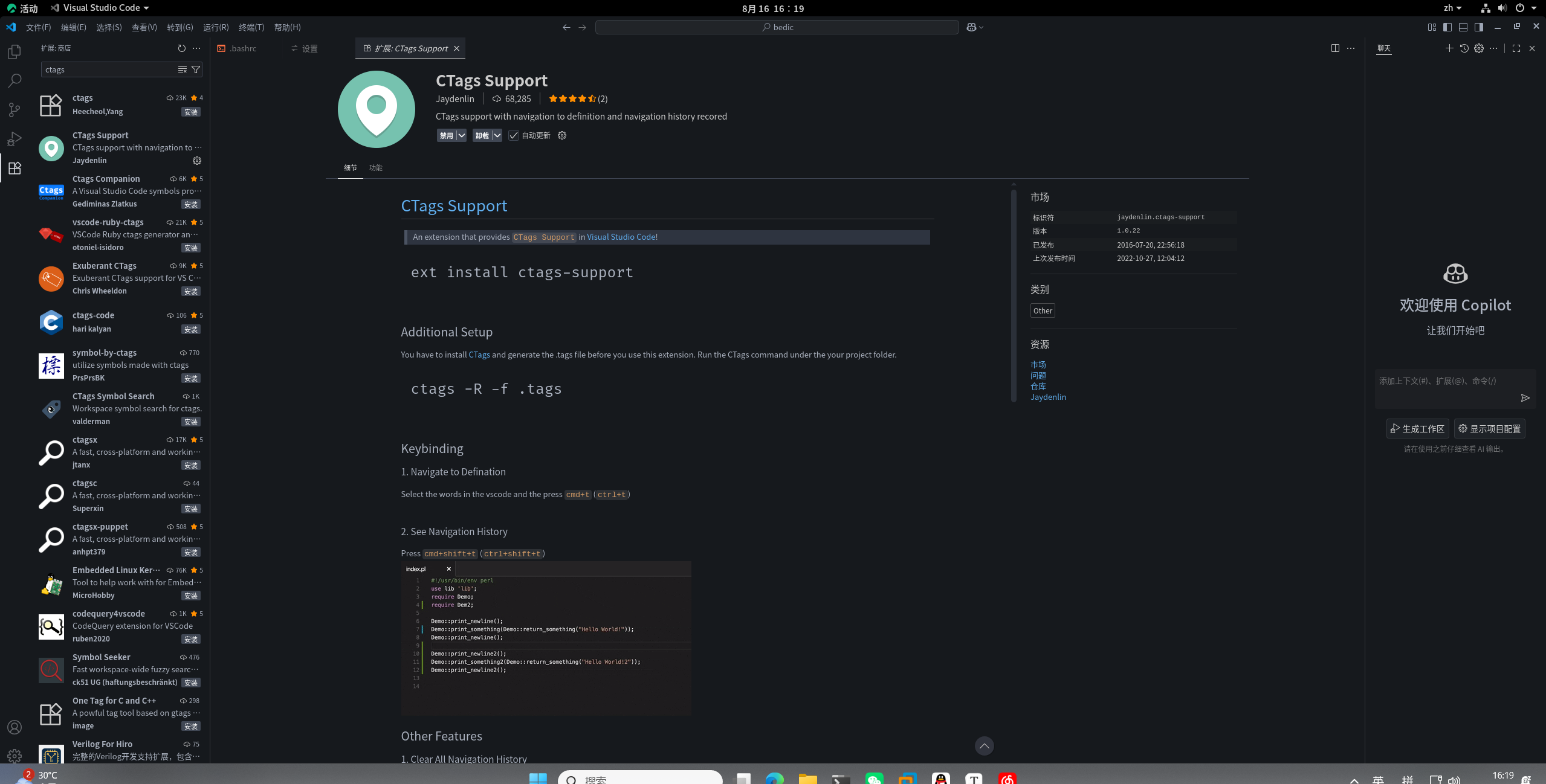Refresh the extensions marketplace list
1546x784 pixels.
pyautogui.click(x=181, y=48)
